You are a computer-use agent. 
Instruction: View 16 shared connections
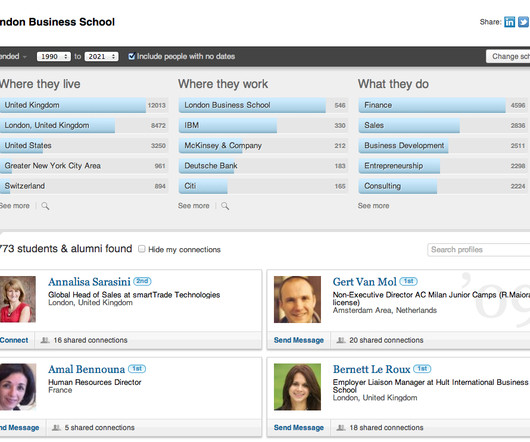click(x=90, y=340)
